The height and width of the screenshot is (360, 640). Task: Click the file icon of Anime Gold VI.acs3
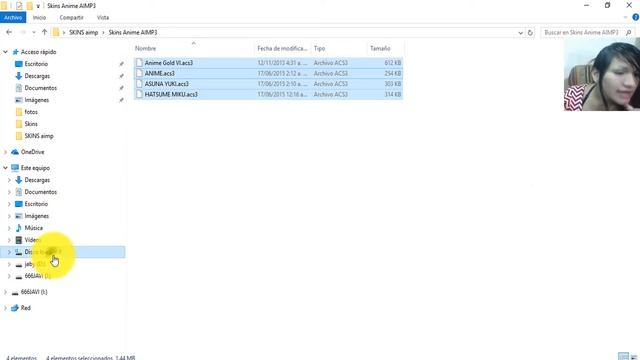point(140,63)
